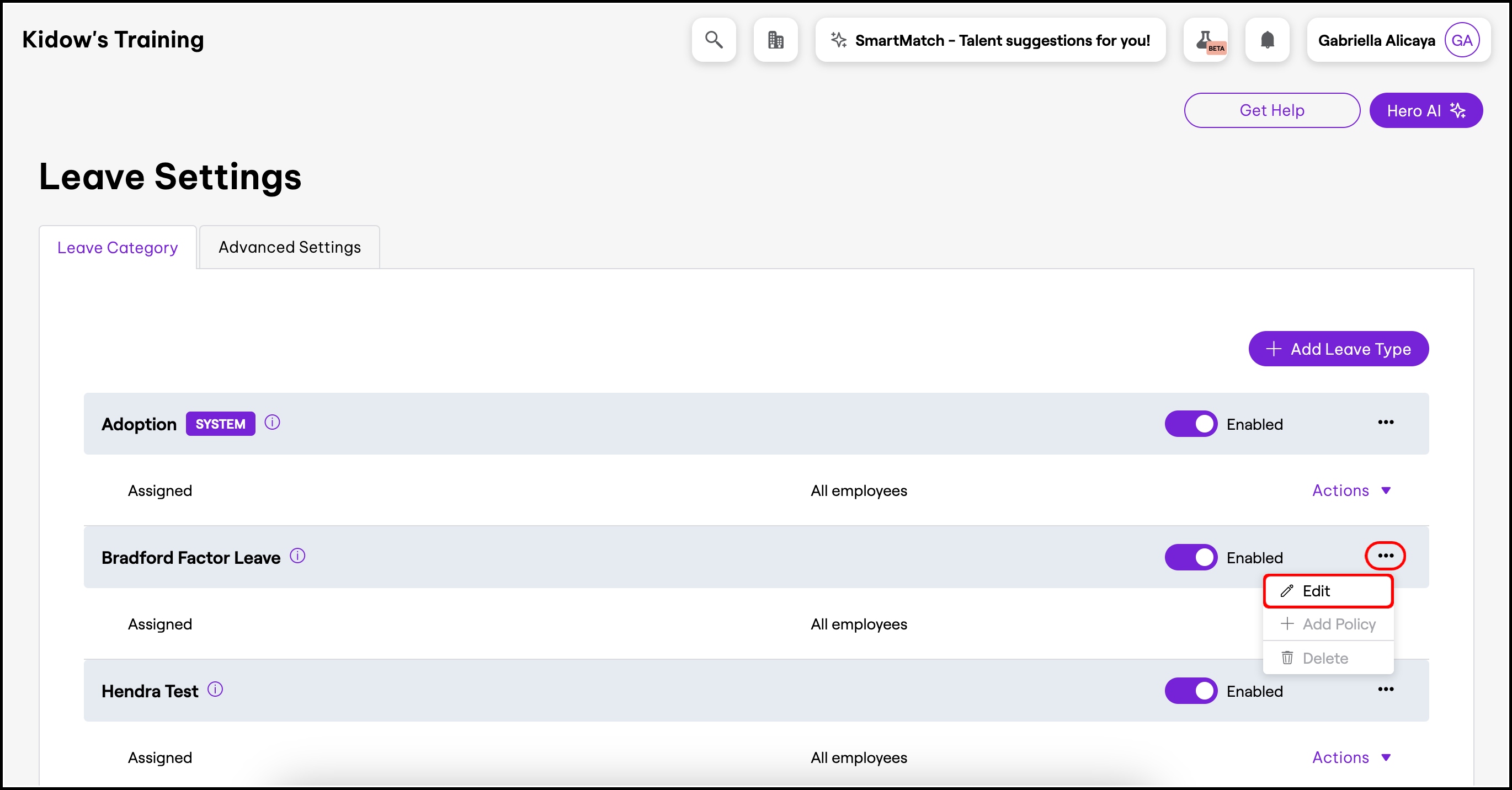
Task: Open the three-dot menu for Adoption
Action: point(1385,423)
